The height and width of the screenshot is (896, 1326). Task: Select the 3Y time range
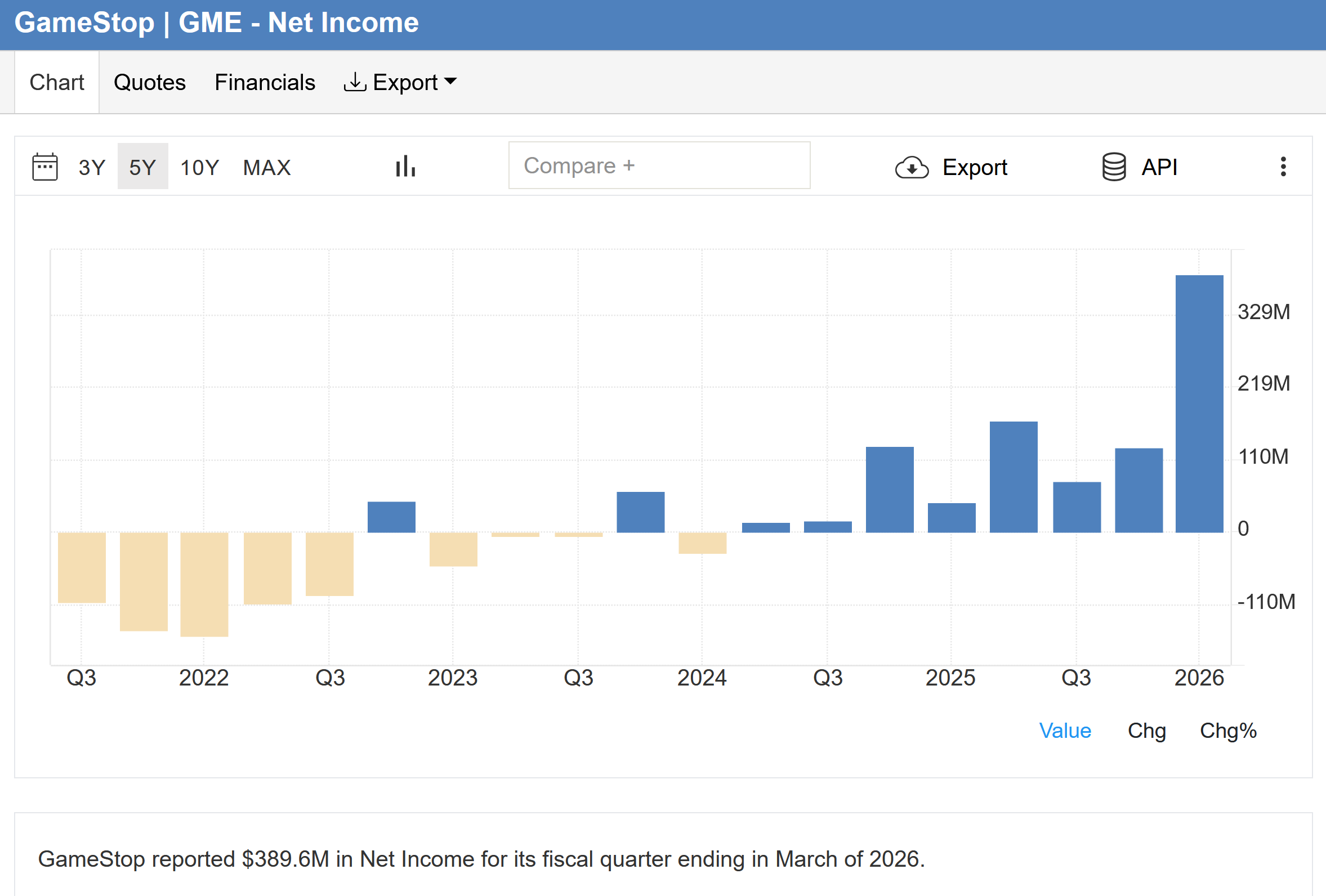pyautogui.click(x=92, y=167)
